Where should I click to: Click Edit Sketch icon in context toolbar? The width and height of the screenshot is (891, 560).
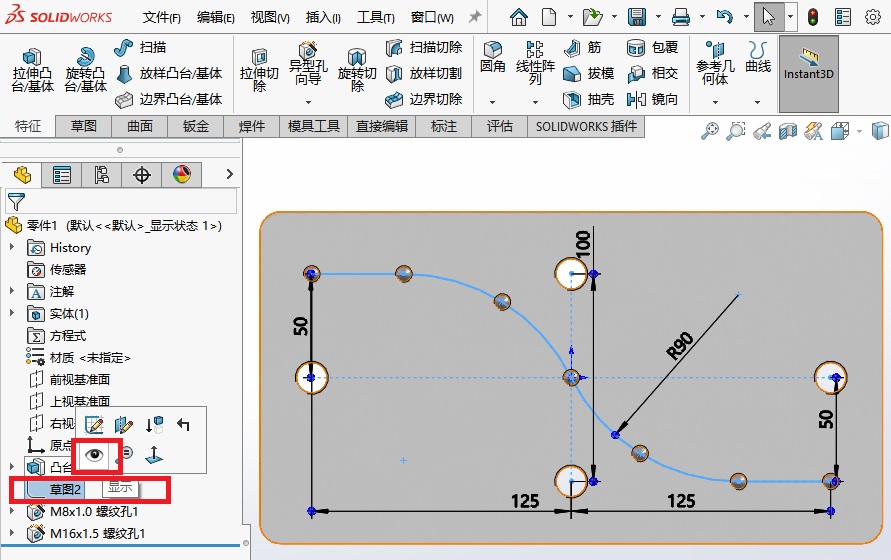click(95, 425)
